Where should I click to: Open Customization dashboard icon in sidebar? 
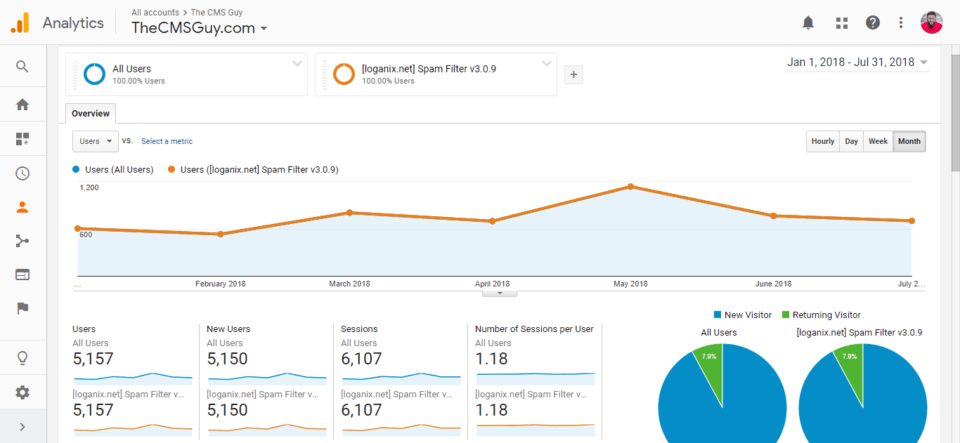pos(23,139)
